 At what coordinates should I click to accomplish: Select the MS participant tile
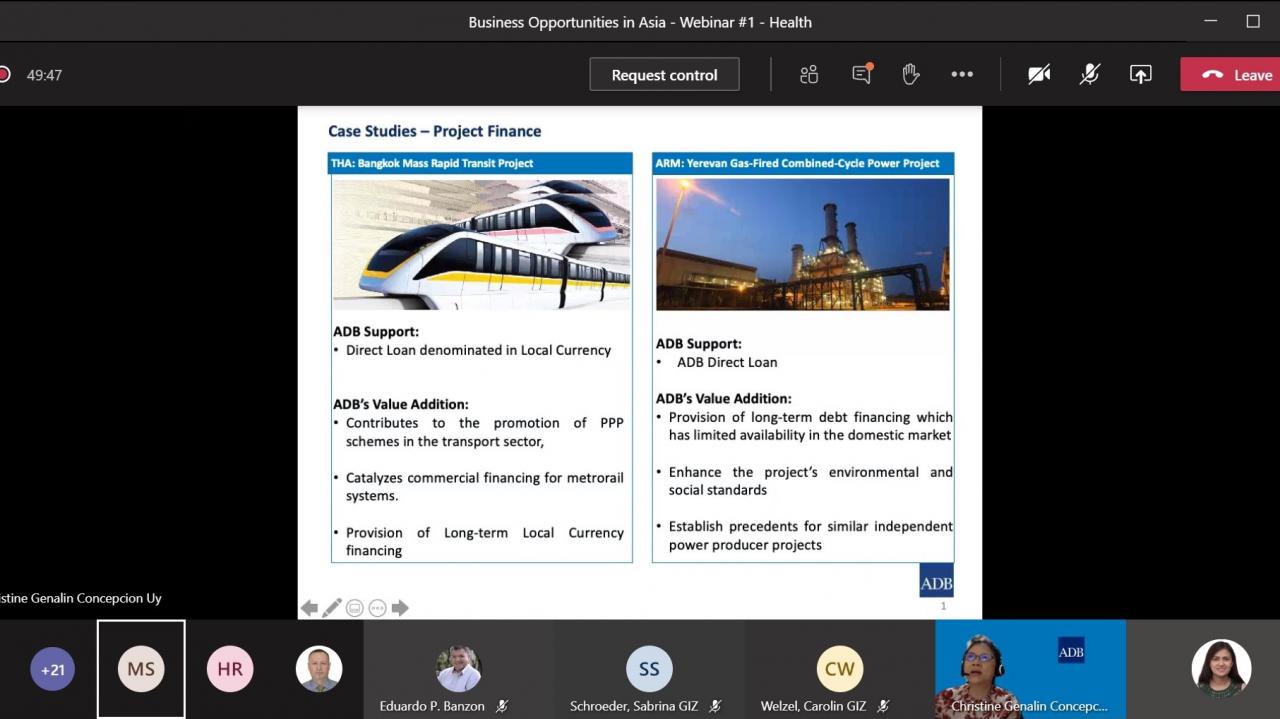(x=141, y=669)
